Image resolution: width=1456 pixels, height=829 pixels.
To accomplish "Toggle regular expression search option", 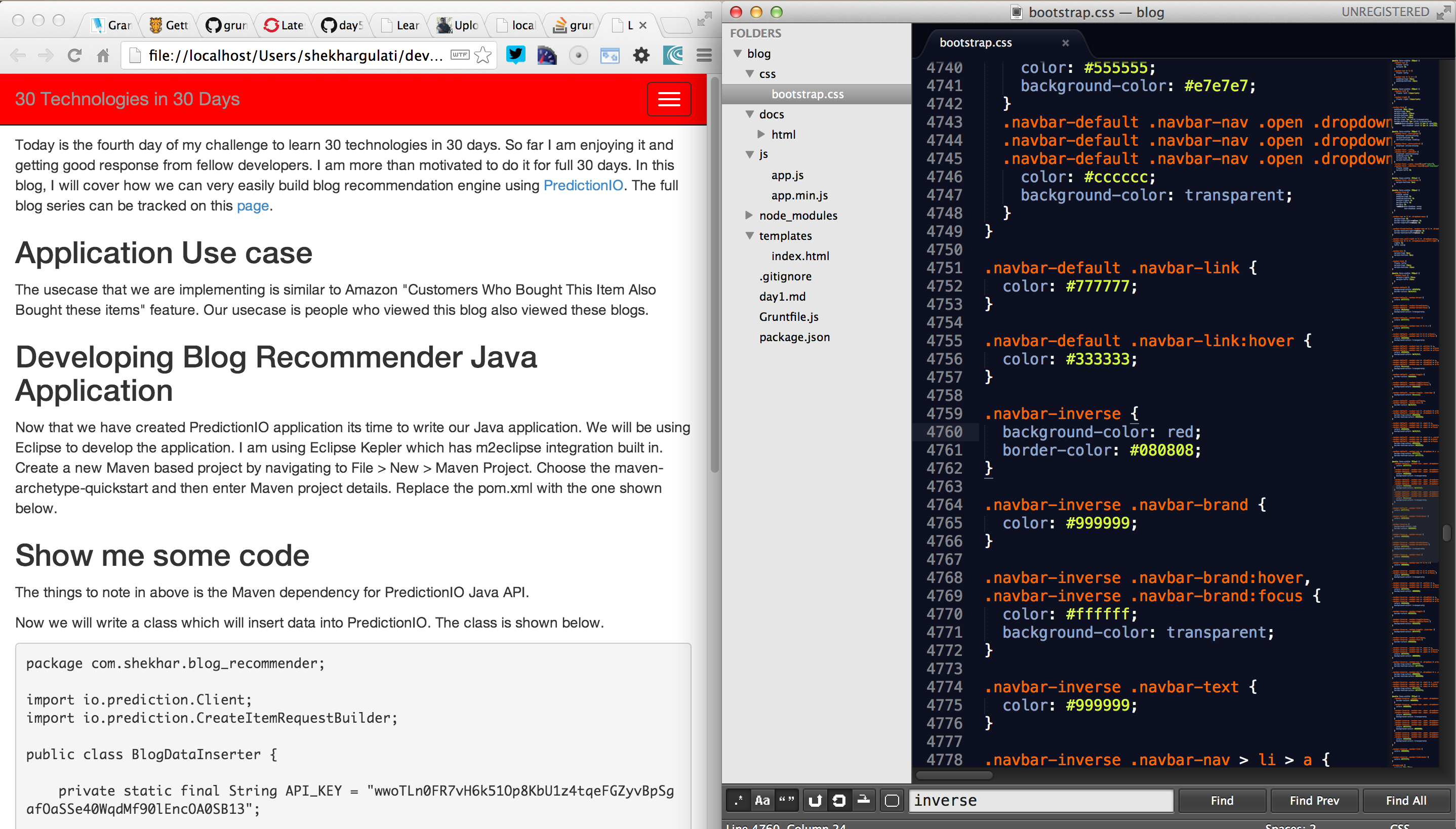I will pyautogui.click(x=739, y=801).
